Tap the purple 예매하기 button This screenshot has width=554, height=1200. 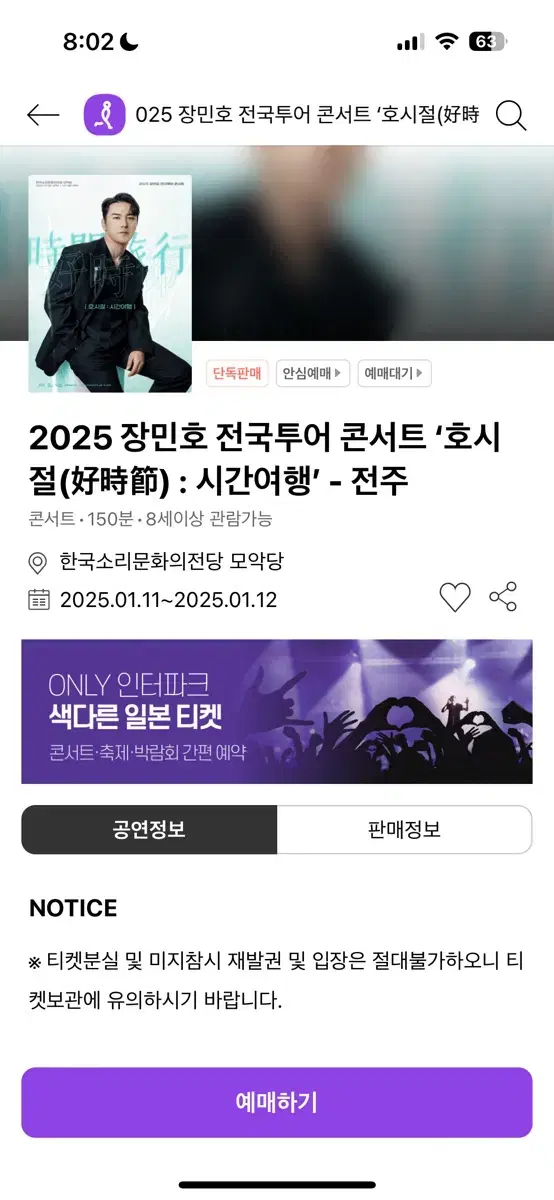(x=277, y=1102)
